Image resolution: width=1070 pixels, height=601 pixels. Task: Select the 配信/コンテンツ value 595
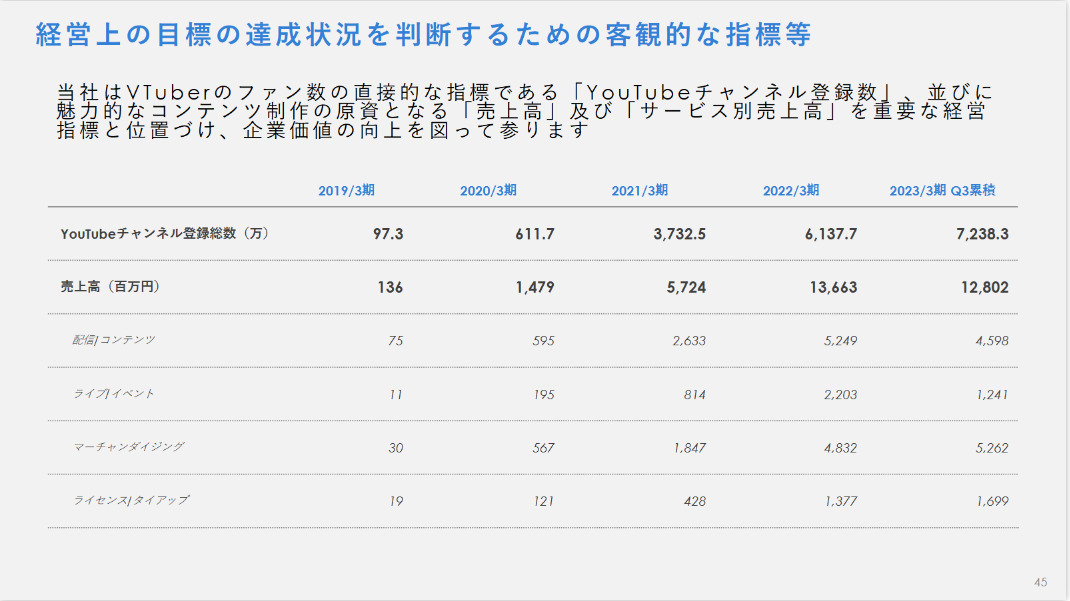point(543,340)
